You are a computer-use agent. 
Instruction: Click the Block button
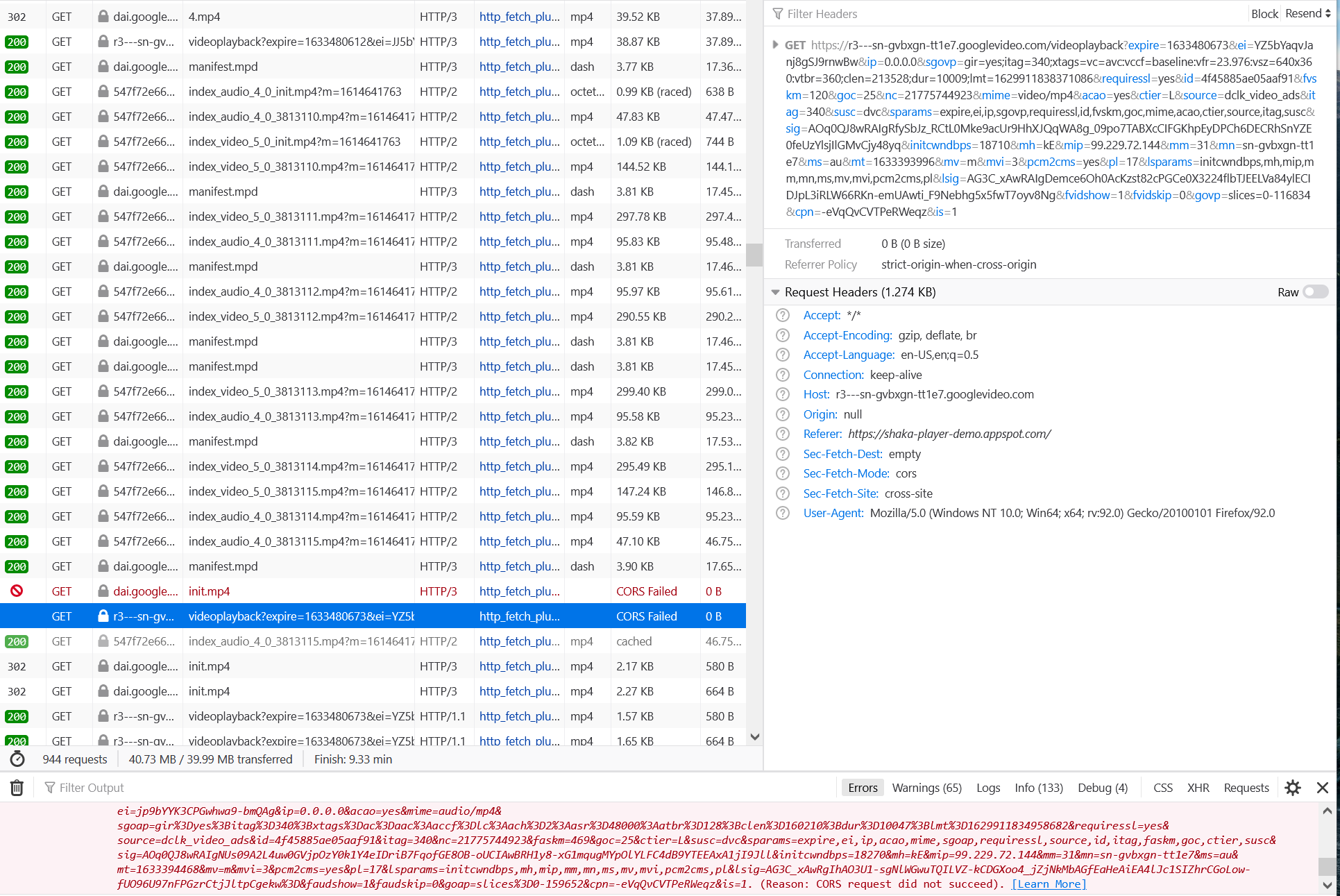click(1264, 13)
